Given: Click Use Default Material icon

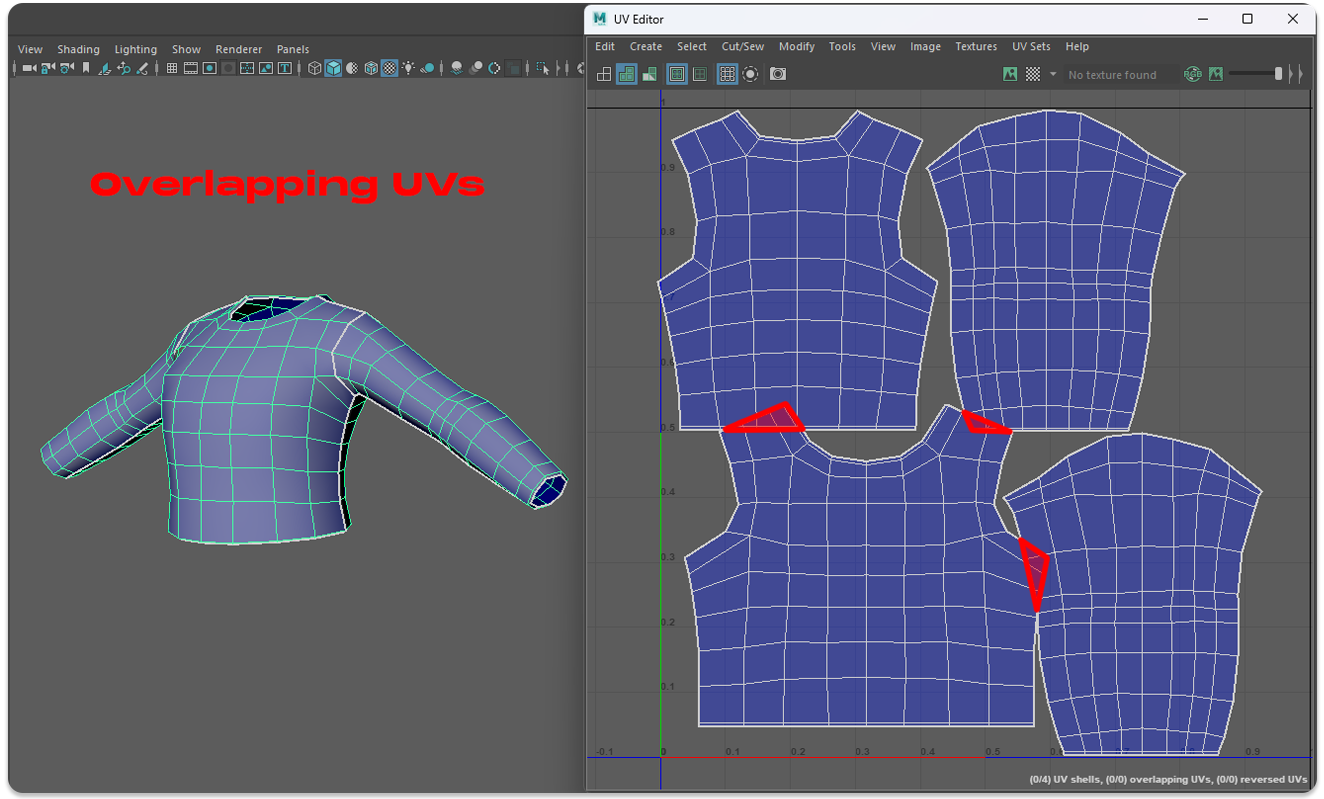Looking at the screenshot, I should pyautogui.click(x=352, y=68).
